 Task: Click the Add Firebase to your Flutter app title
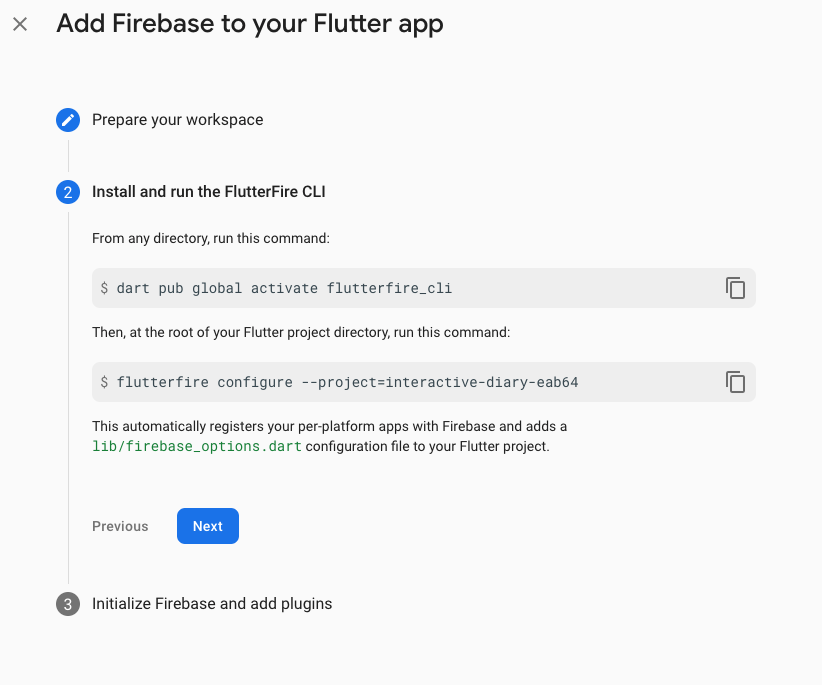(x=250, y=23)
